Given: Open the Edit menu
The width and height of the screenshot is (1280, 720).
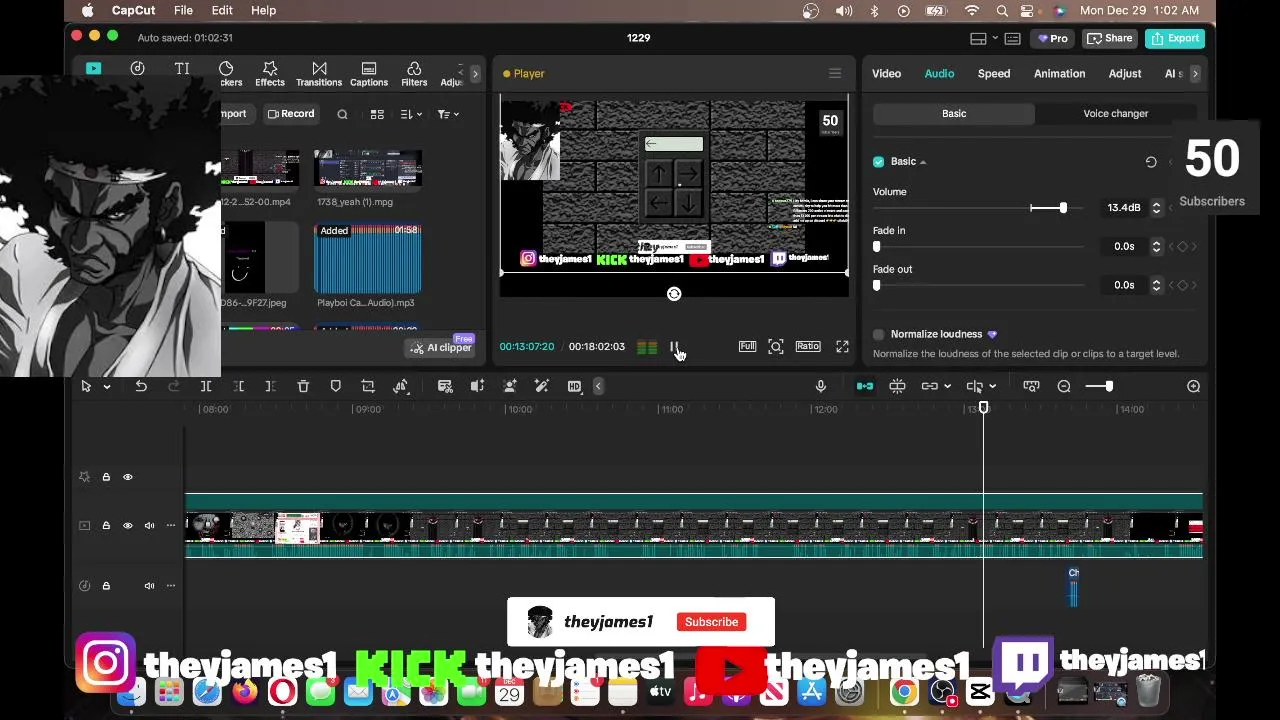Looking at the screenshot, I should [x=222, y=10].
